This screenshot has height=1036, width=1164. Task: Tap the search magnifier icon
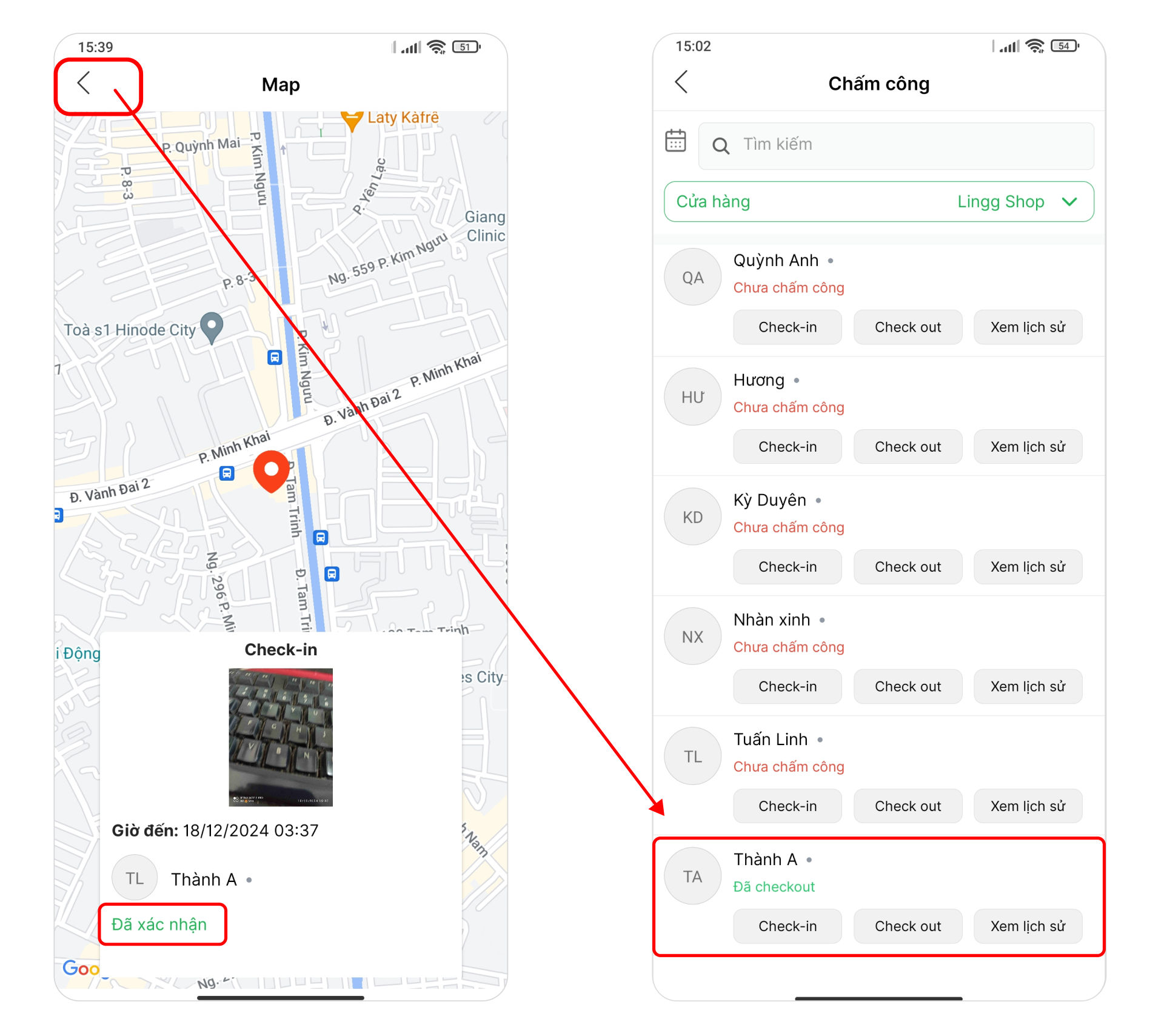[720, 145]
